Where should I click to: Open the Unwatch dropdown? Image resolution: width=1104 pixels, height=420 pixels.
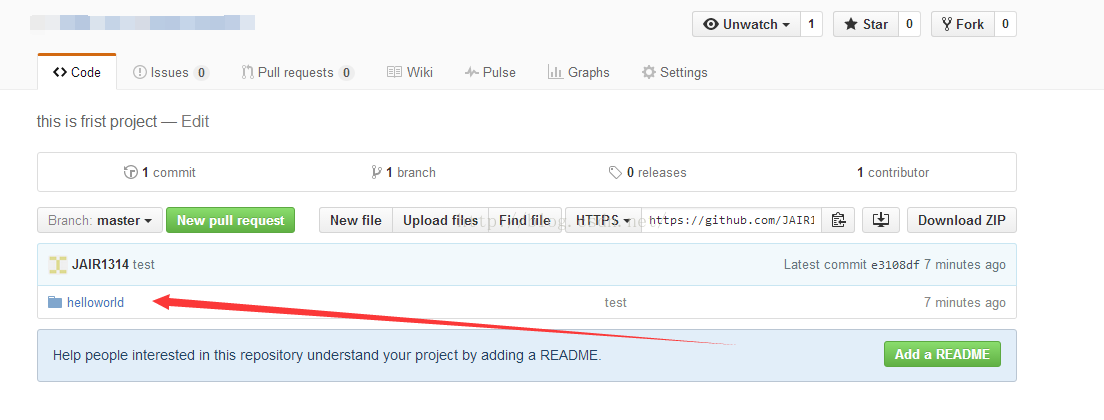[x=746, y=24]
